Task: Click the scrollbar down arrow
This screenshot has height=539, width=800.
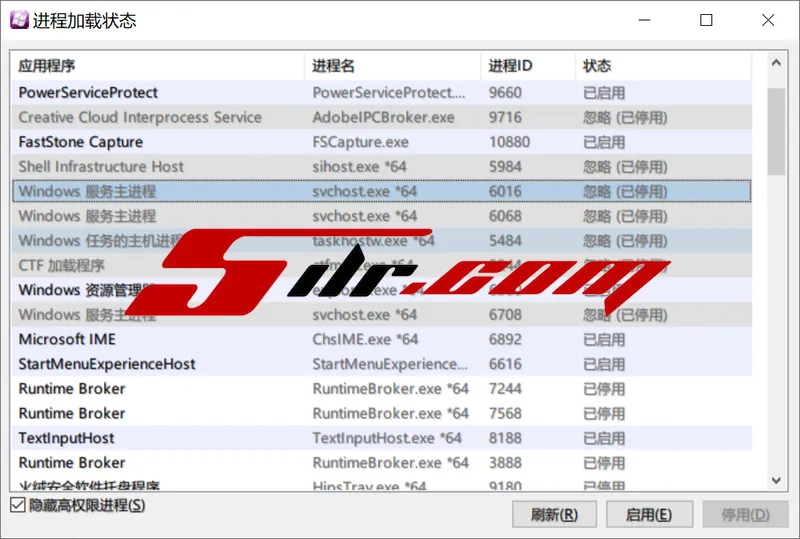Action: click(777, 480)
